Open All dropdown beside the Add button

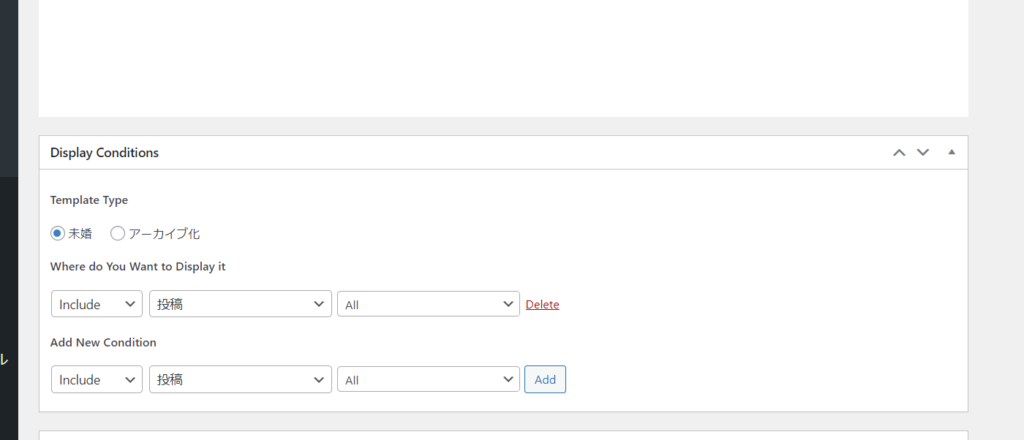[428, 379]
